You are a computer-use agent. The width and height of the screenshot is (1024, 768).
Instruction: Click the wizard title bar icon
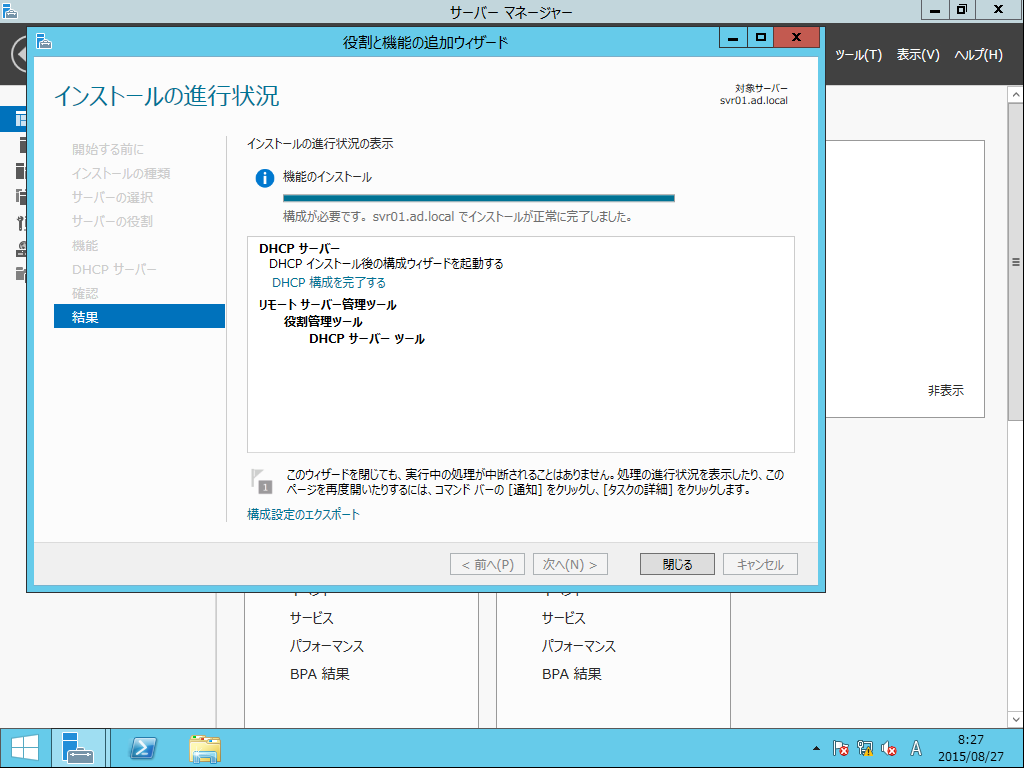[x=44, y=41]
